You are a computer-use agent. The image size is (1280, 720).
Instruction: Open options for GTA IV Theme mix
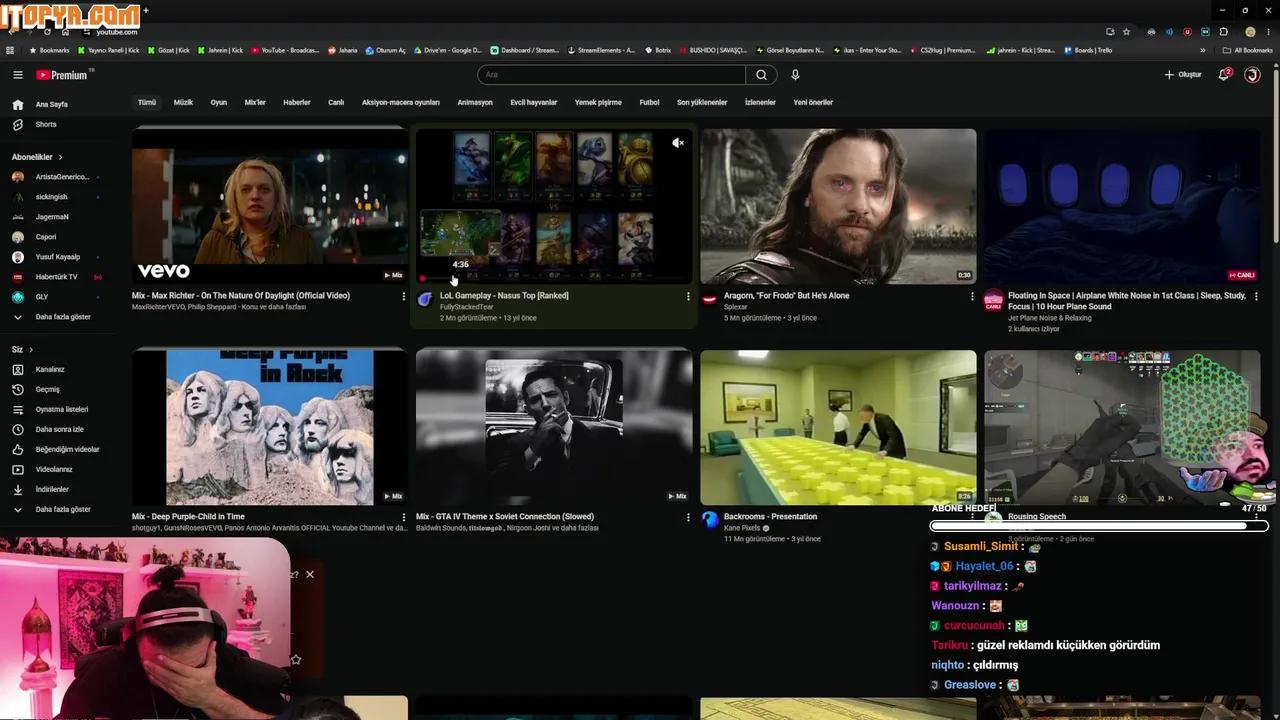(x=688, y=517)
